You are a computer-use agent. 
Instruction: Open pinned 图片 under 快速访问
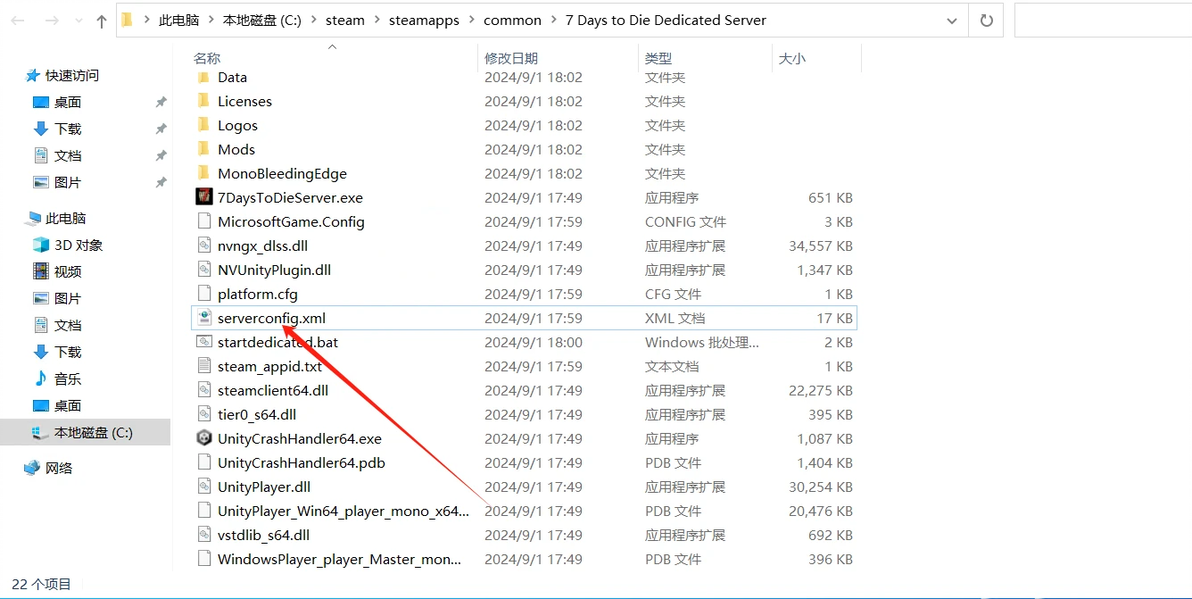tap(68, 182)
